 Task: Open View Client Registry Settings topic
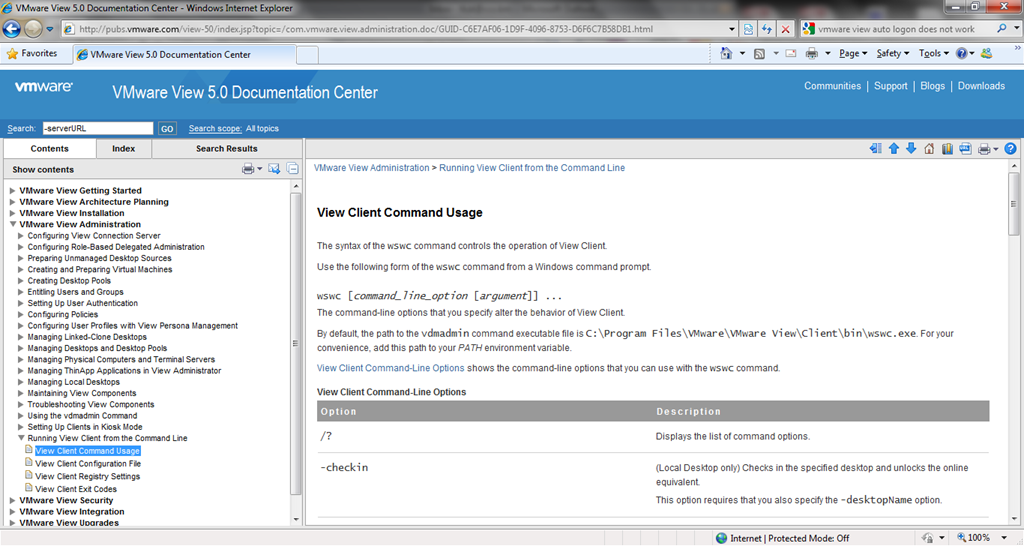[x=88, y=476]
